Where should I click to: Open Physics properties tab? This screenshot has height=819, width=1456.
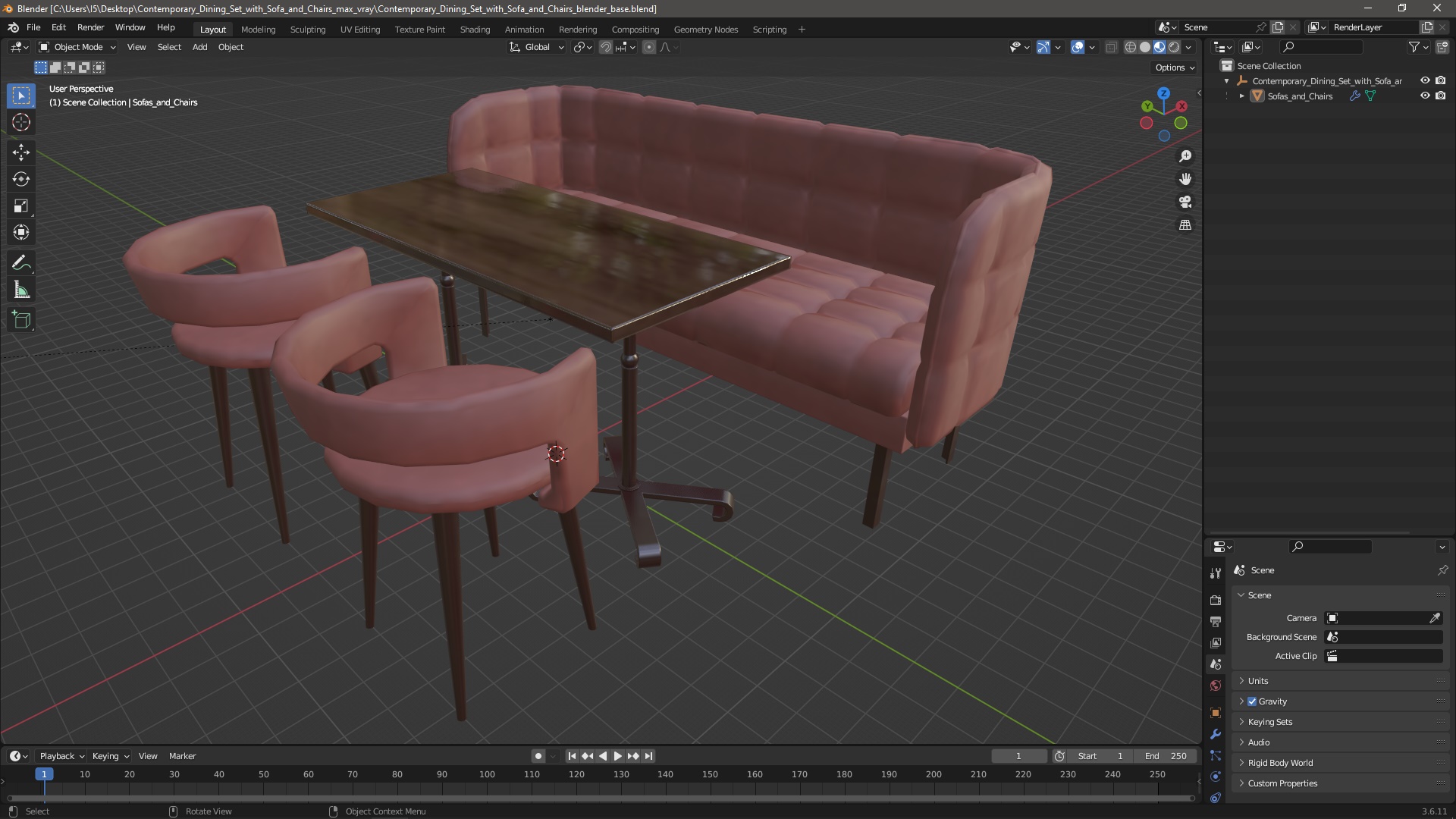click(x=1216, y=777)
